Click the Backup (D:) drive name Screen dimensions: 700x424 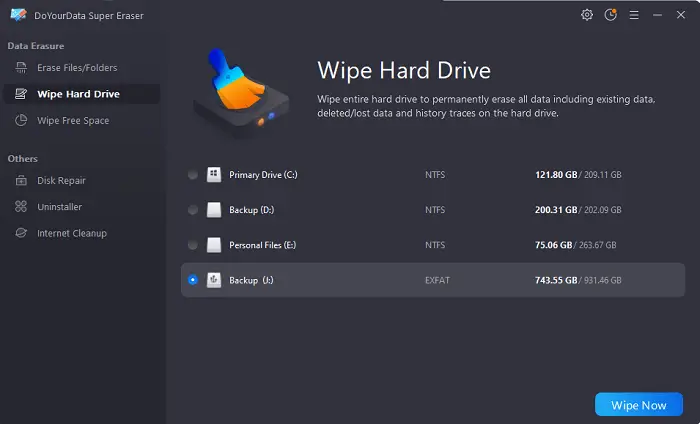(x=252, y=210)
